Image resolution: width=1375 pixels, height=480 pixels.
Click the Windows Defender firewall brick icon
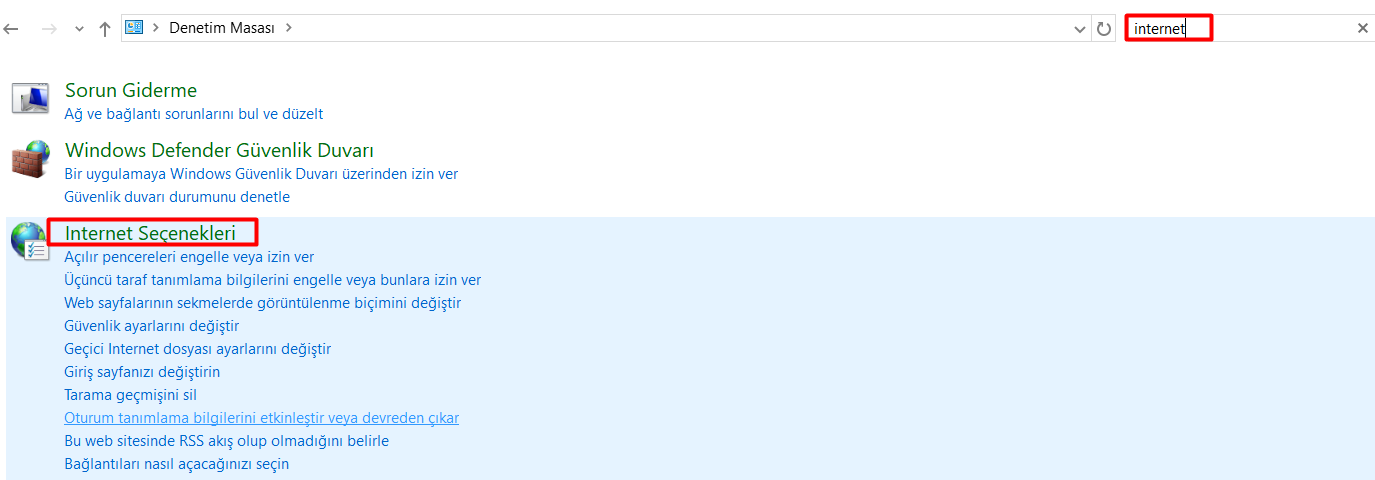[30, 160]
